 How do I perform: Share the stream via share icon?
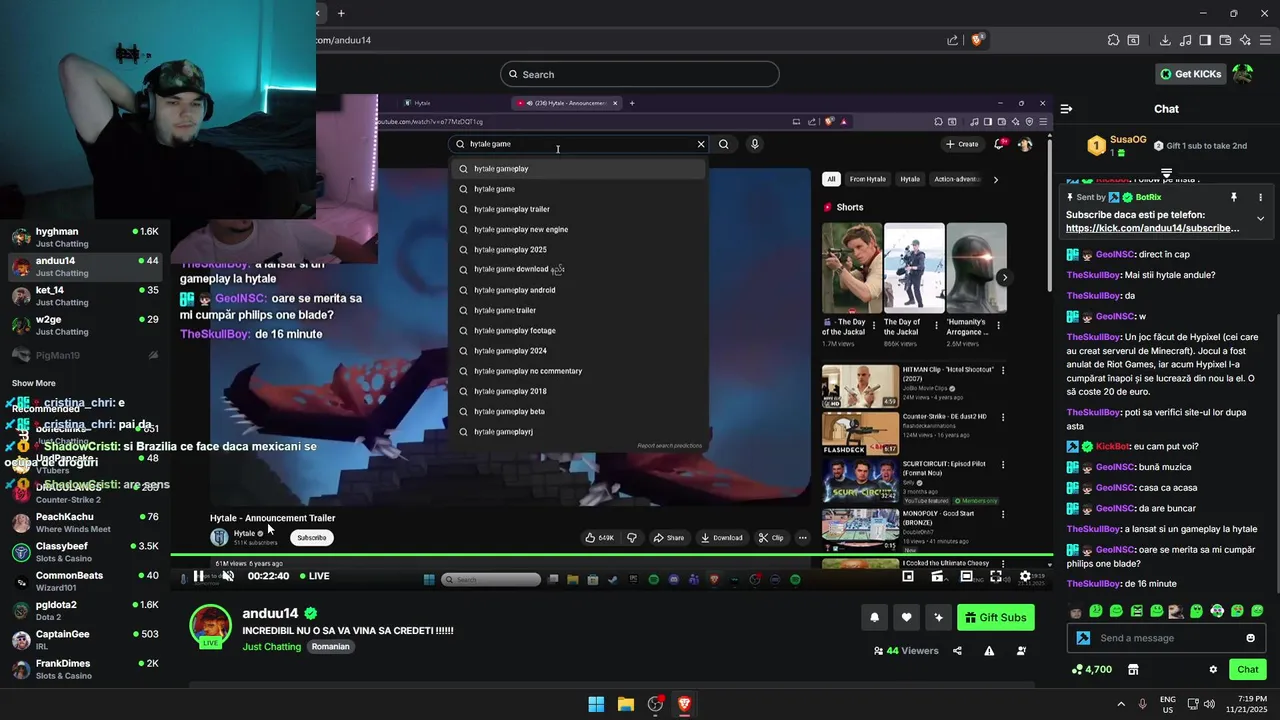coord(957,651)
